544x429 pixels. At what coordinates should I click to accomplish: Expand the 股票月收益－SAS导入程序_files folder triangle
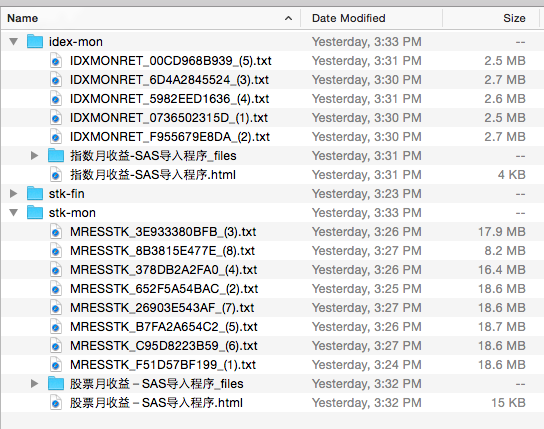(x=34, y=384)
